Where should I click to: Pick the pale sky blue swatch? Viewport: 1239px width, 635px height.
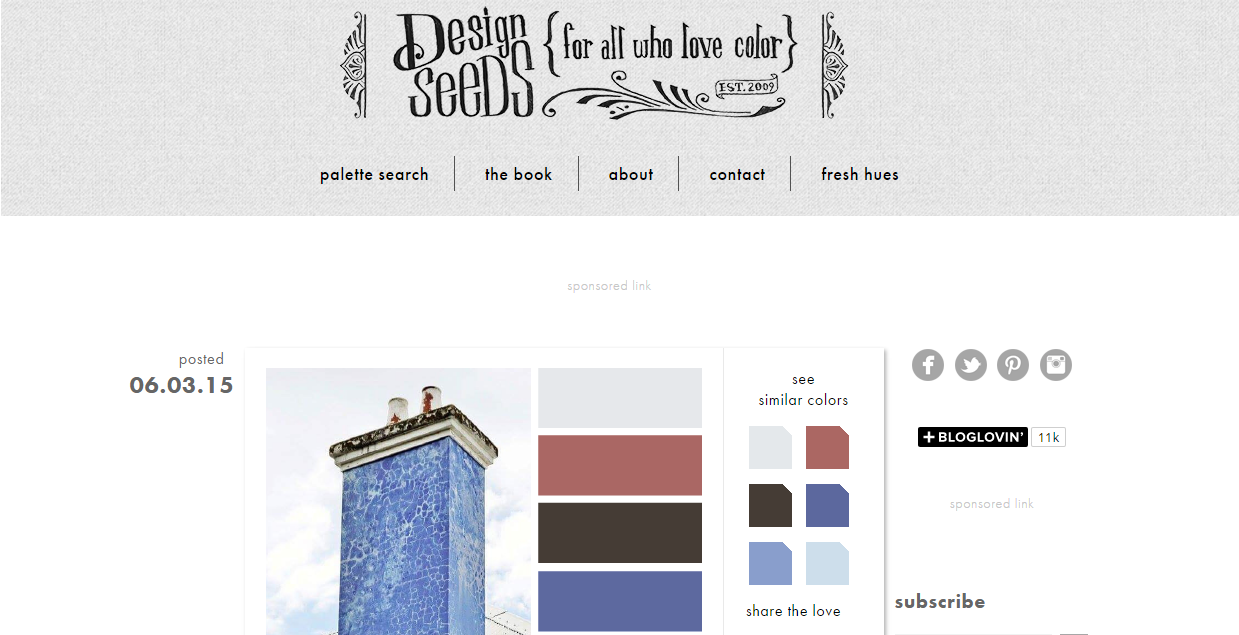(827, 563)
